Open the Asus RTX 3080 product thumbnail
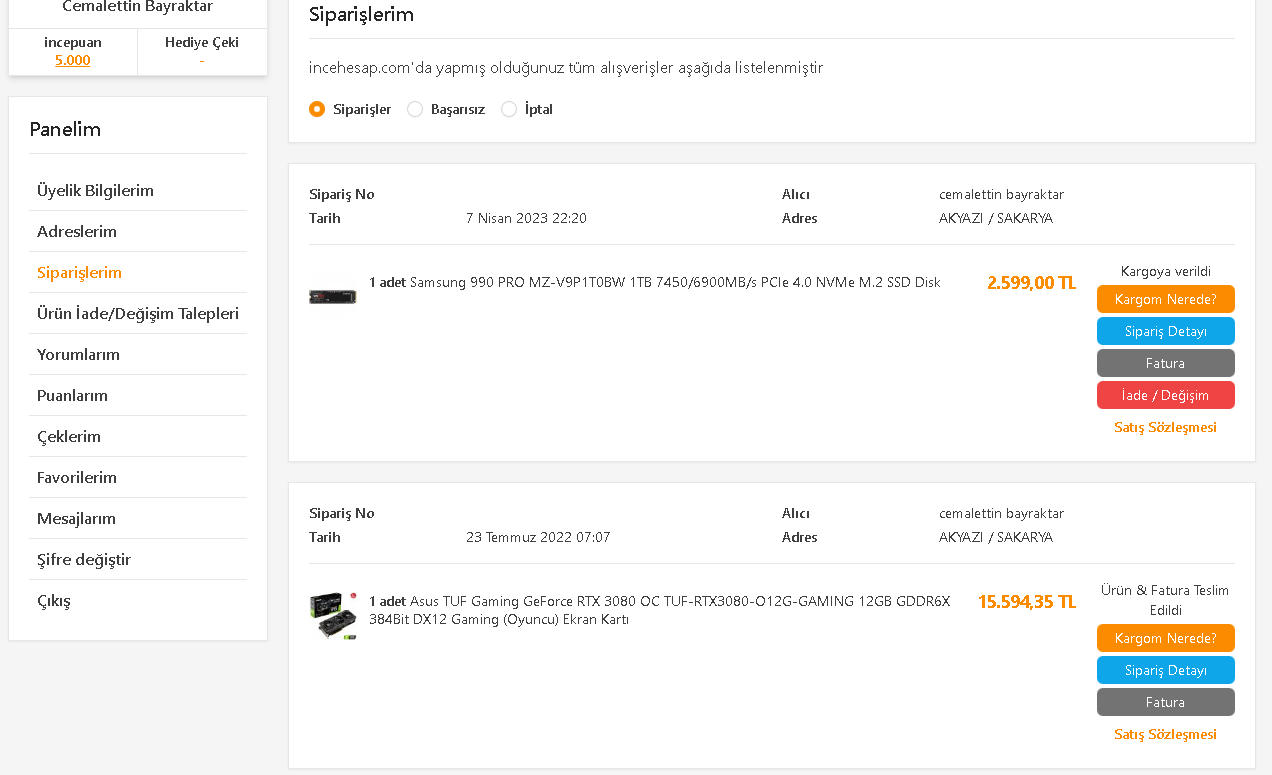Screen dimensions: 1272x775 [332, 616]
